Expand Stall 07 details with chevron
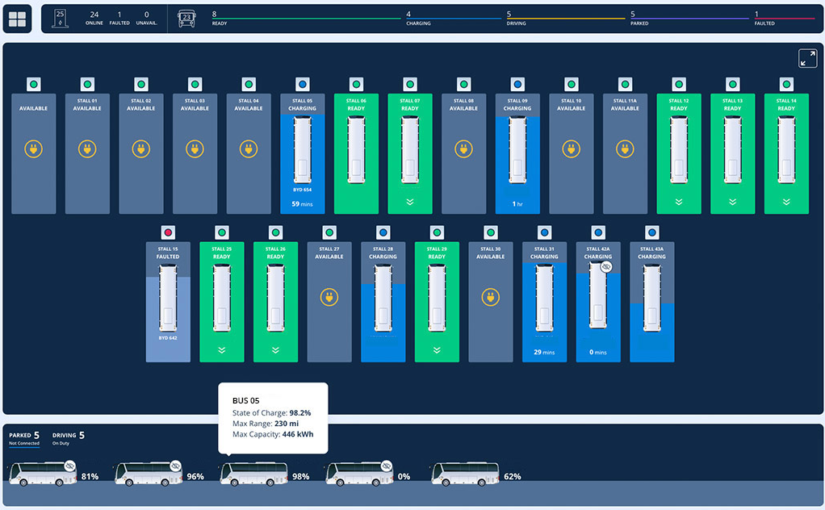Screen dimensions: 825x510 410,202
